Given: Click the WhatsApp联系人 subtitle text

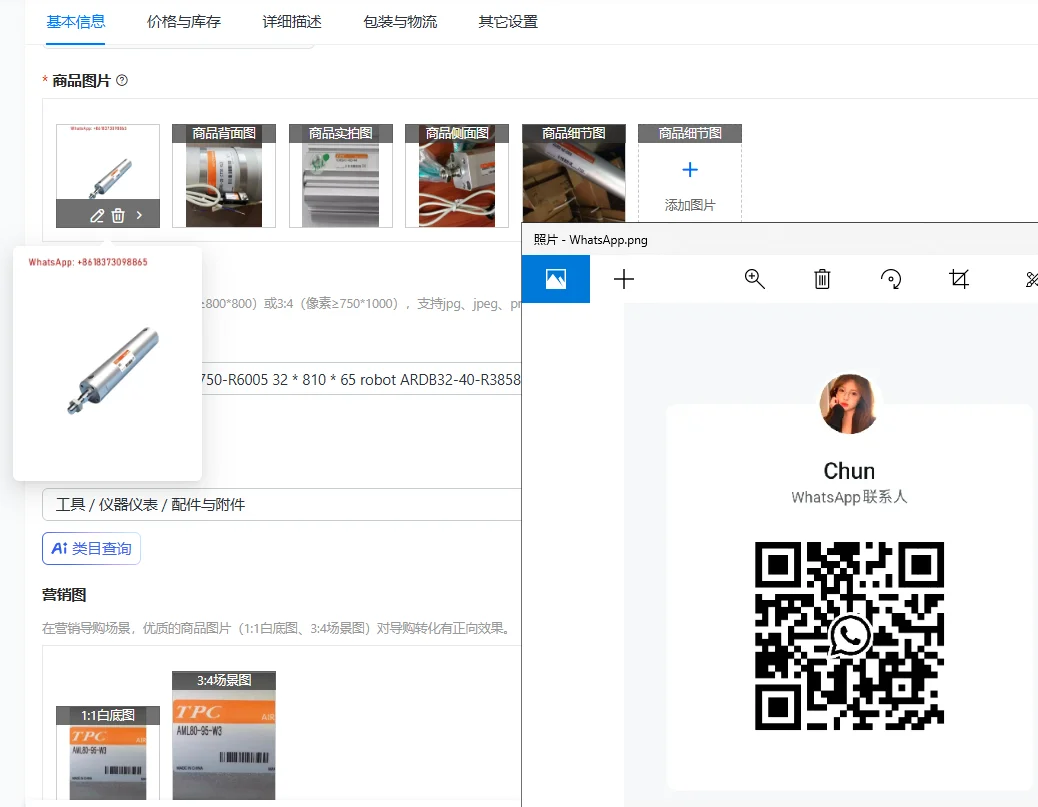Looking at the screenshot, I should click(x=849, y=497).
